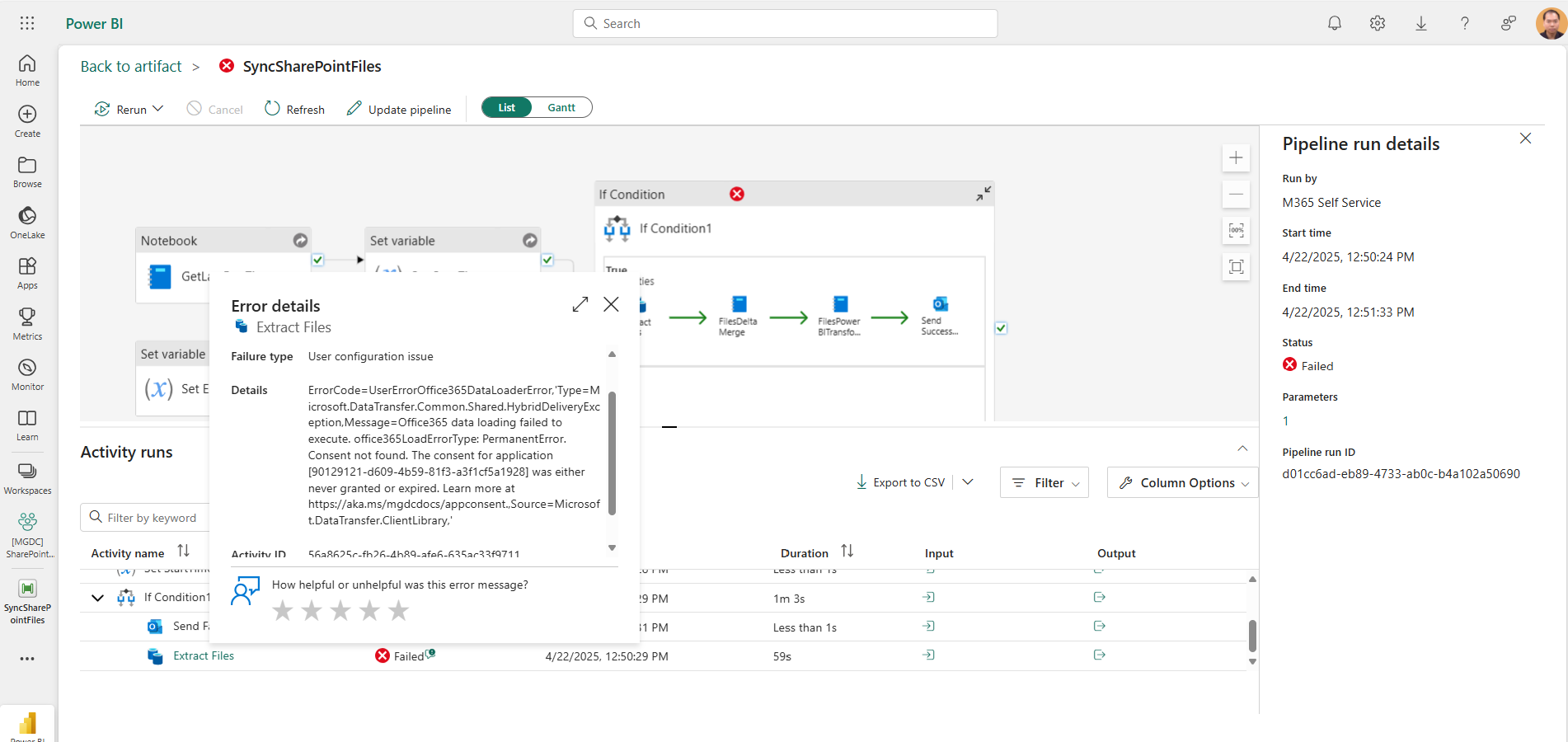Click the Filter by keyword field
The height and width of the screenshot is (742, 1568).
(x=146, y=518)
